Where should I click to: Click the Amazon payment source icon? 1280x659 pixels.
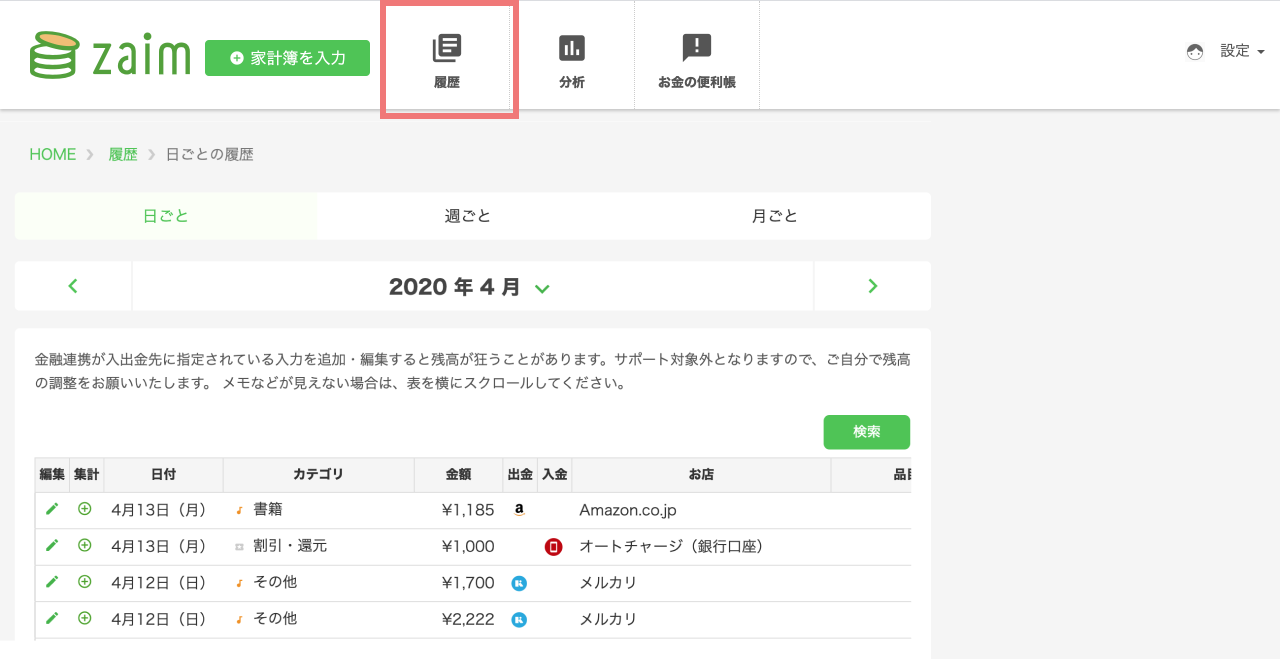519,510
